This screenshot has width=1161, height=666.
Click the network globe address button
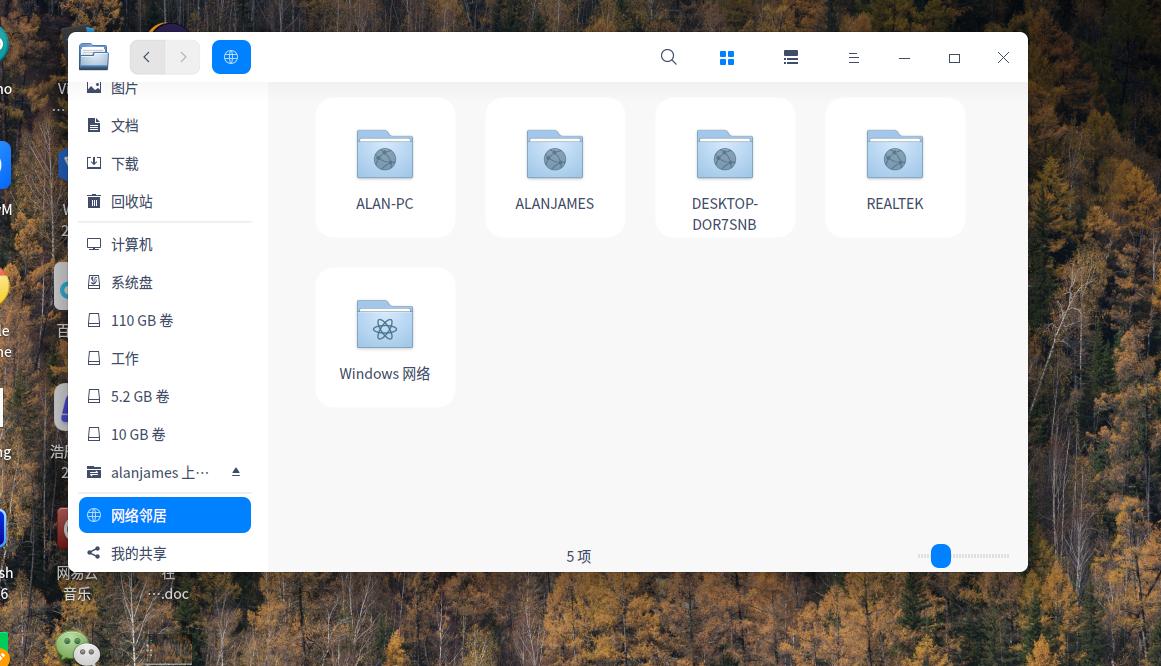pyautogui.click(x=231, y=57)
